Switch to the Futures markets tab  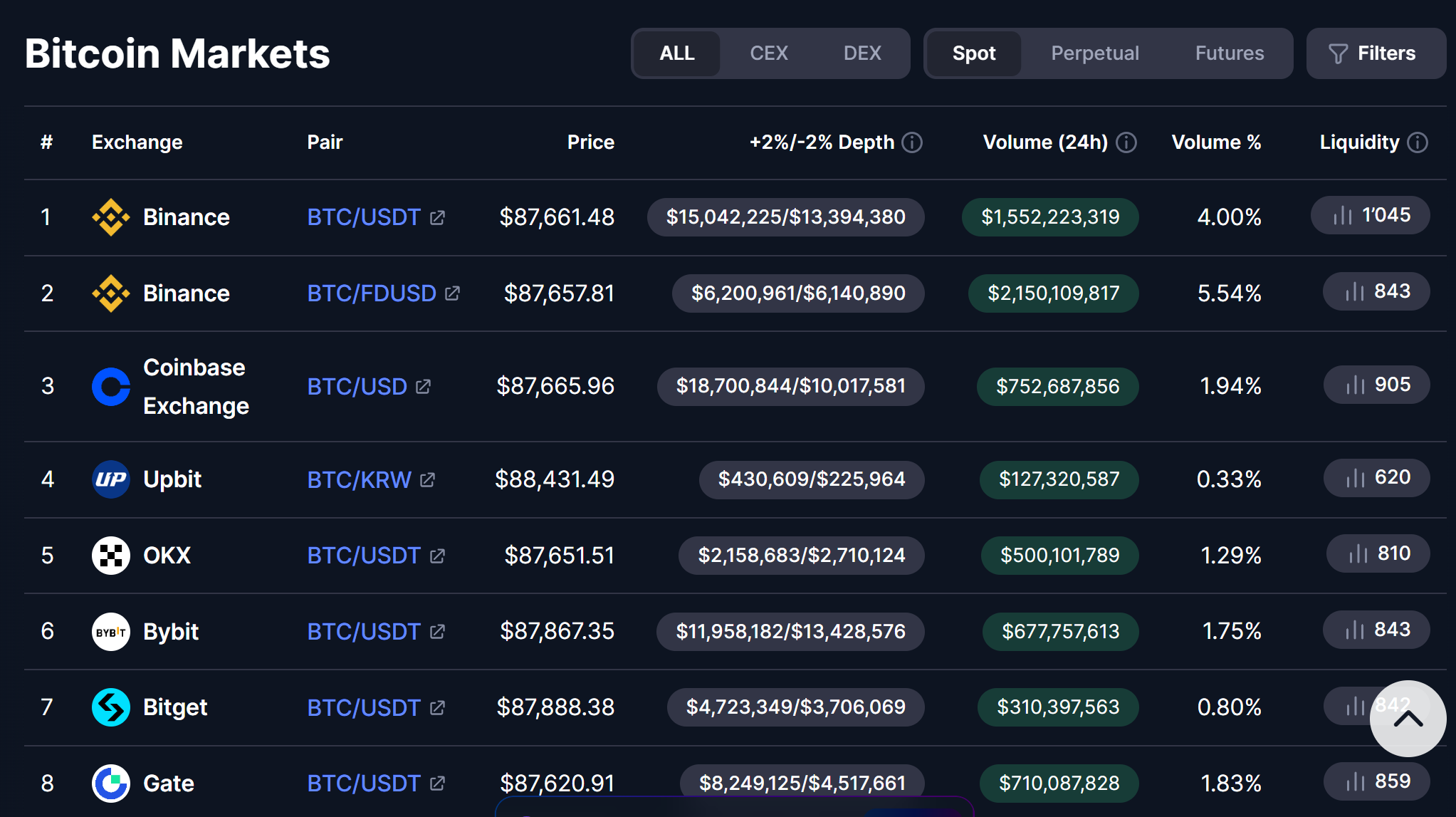(1229, 53)
